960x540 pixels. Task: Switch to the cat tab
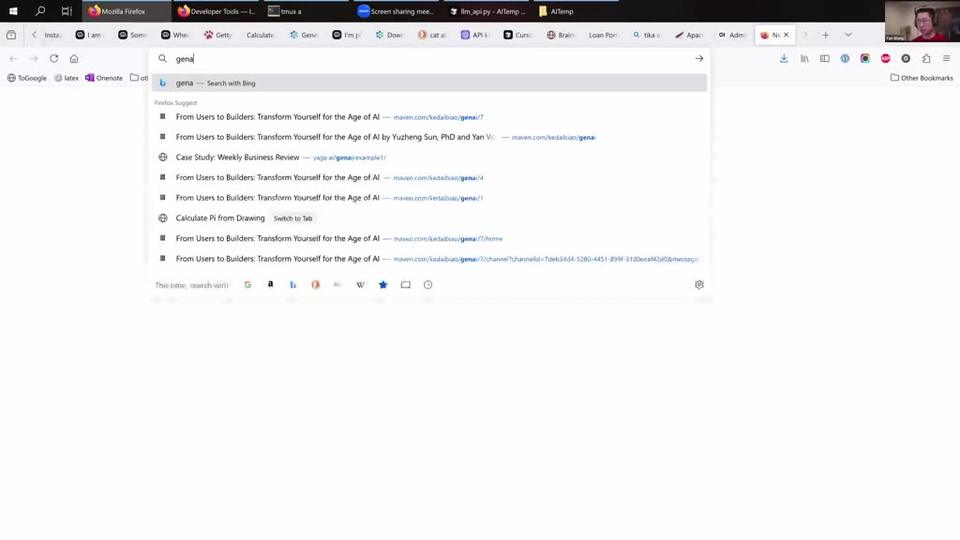(x=432, y=35)
